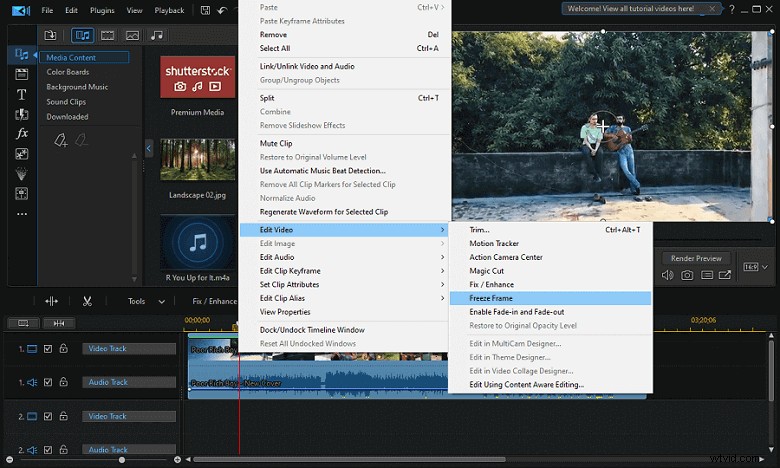The width and height of the screenshot is (780, 468).
Task: Open the Media Room icon in the sidebar
Action: coord(21,54)
